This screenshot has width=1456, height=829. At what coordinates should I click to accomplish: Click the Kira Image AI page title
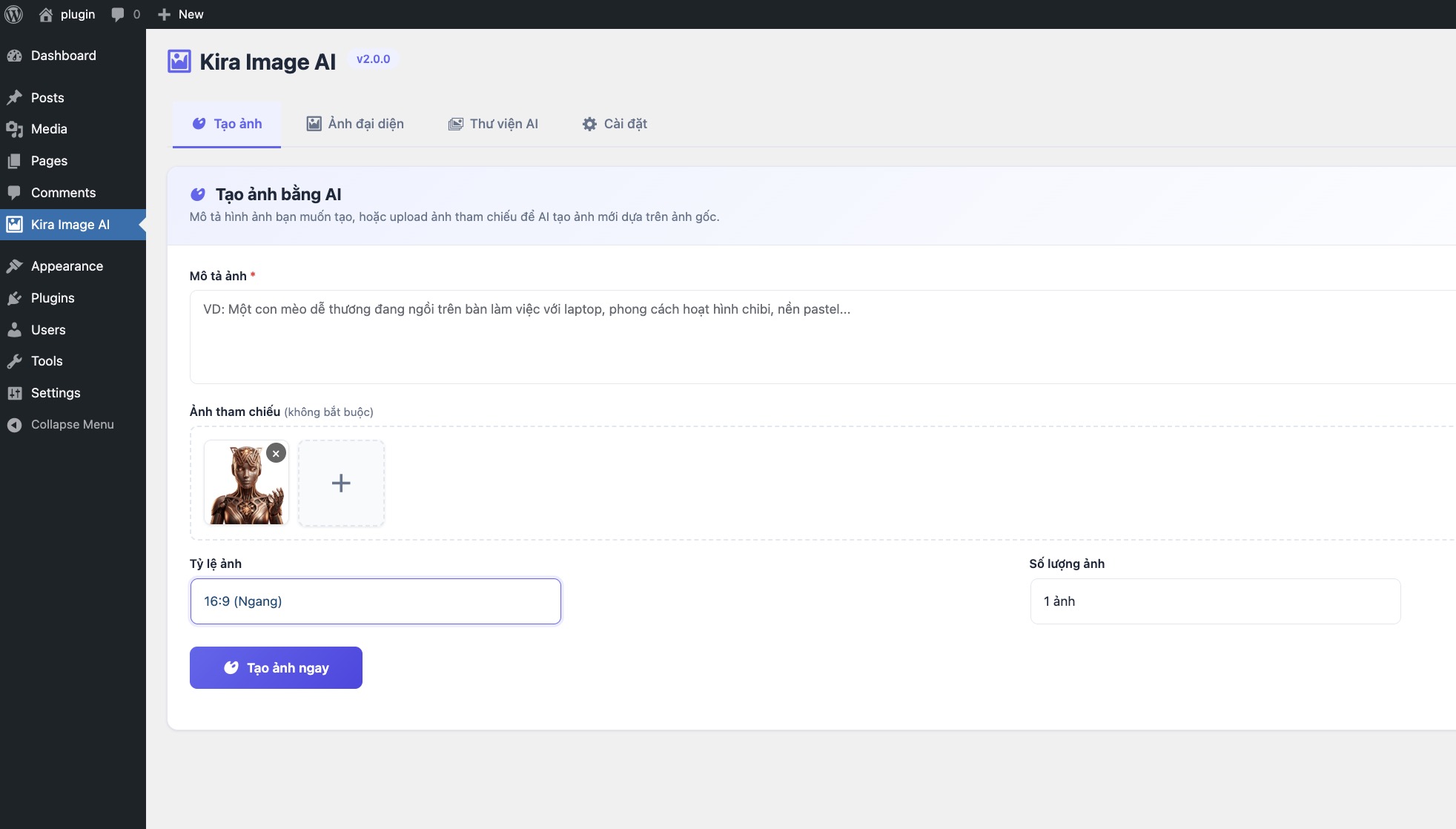[x=268, y=62]
